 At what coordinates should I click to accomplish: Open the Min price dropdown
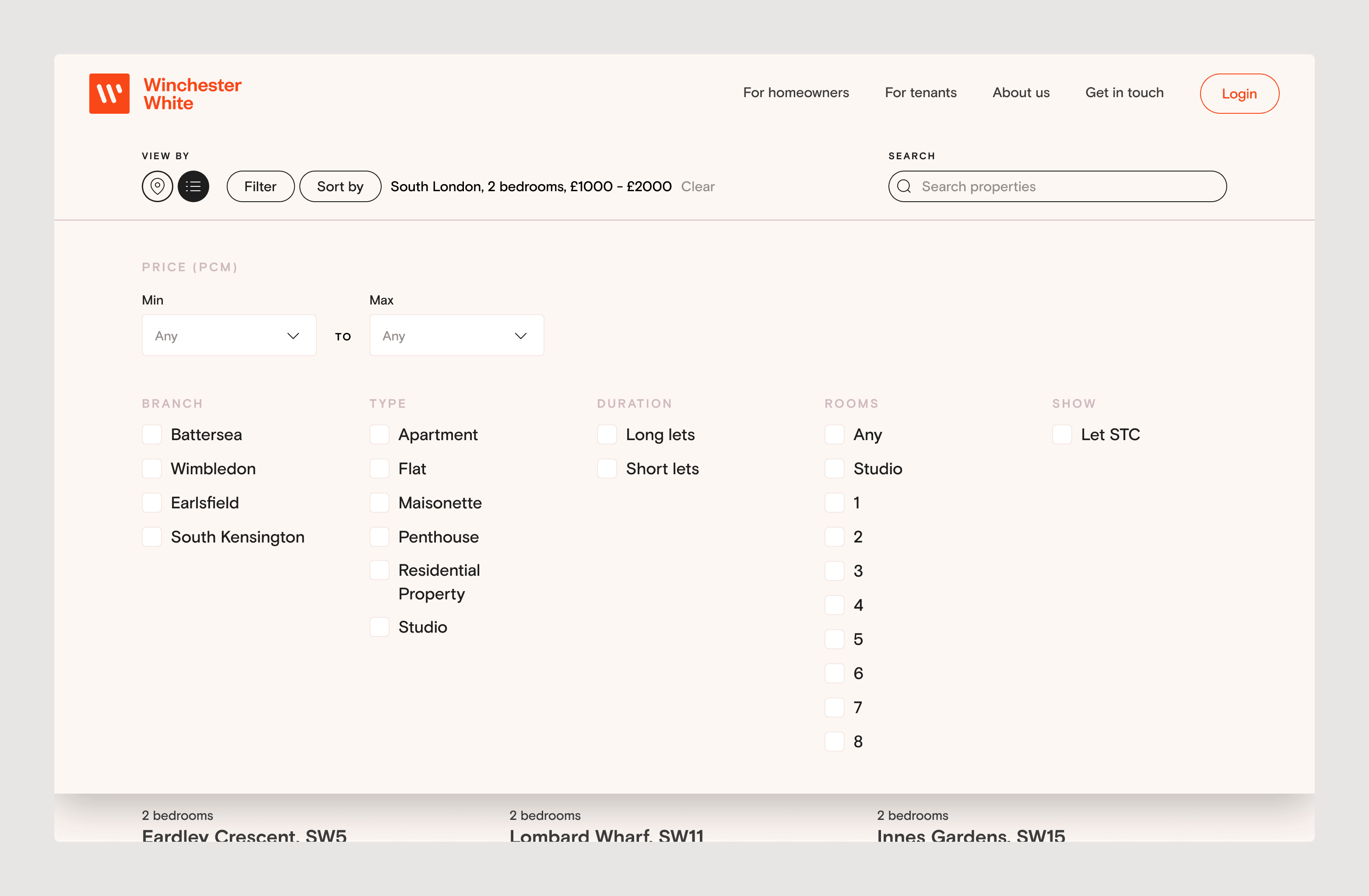click(x=229, y=335)
